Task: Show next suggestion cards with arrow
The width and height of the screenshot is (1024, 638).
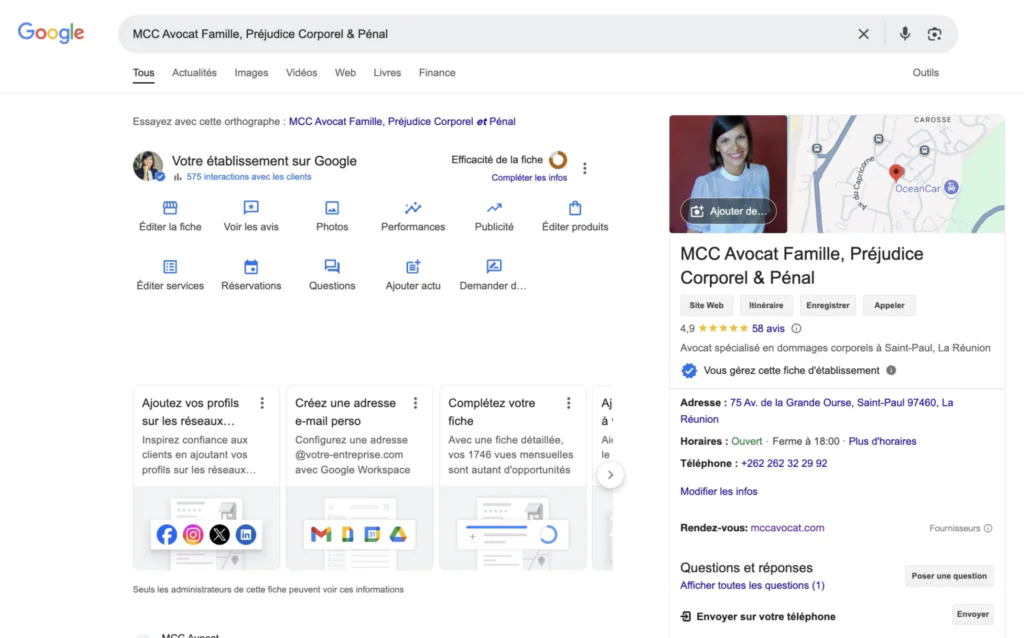Action: [x=610, y=475]
